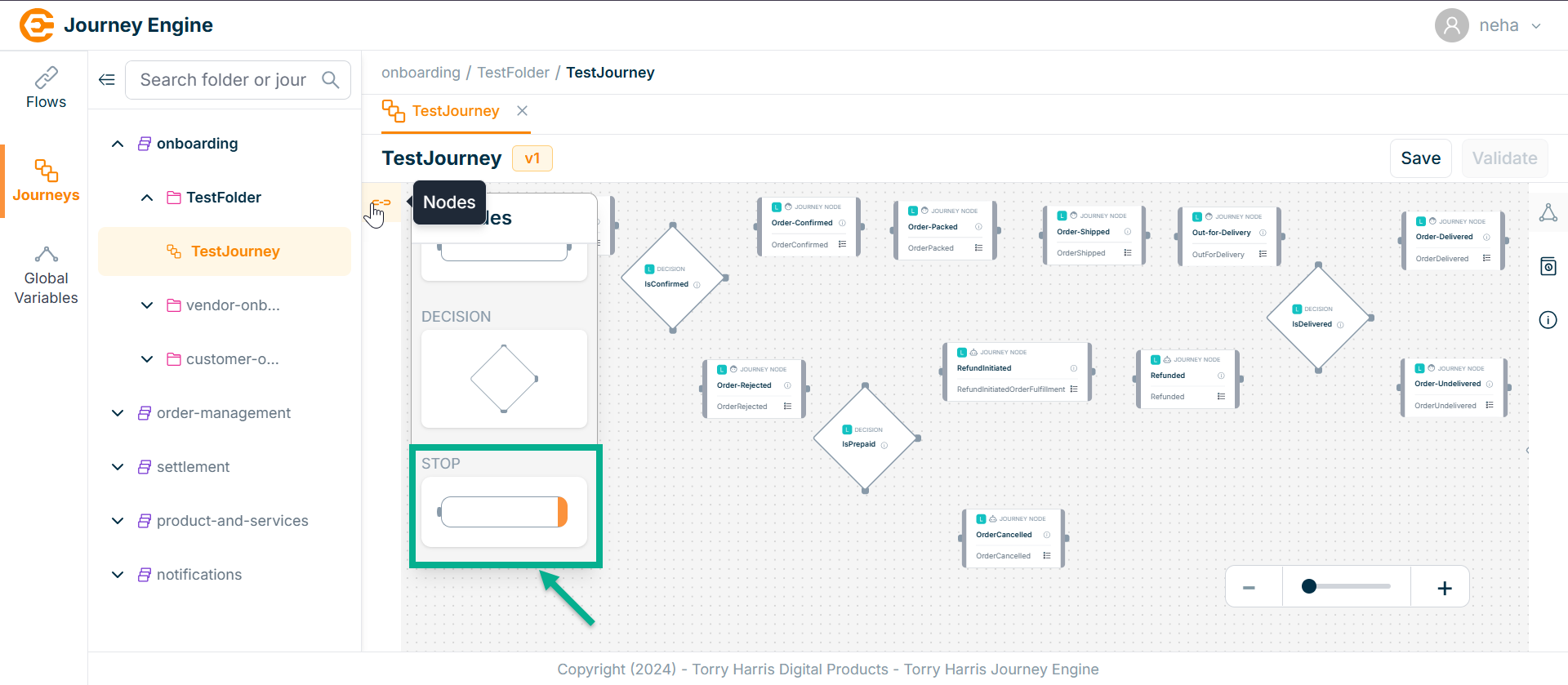Expand the vendor-onb... folder
Viewport: 1568px width, 685px height.
click(147, 305)
